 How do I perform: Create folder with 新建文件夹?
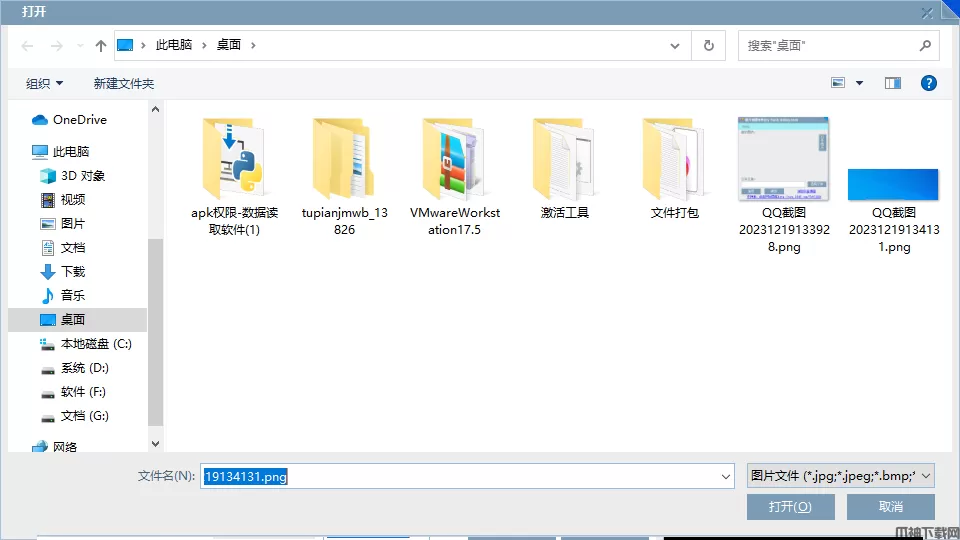[x=124, y=83]
